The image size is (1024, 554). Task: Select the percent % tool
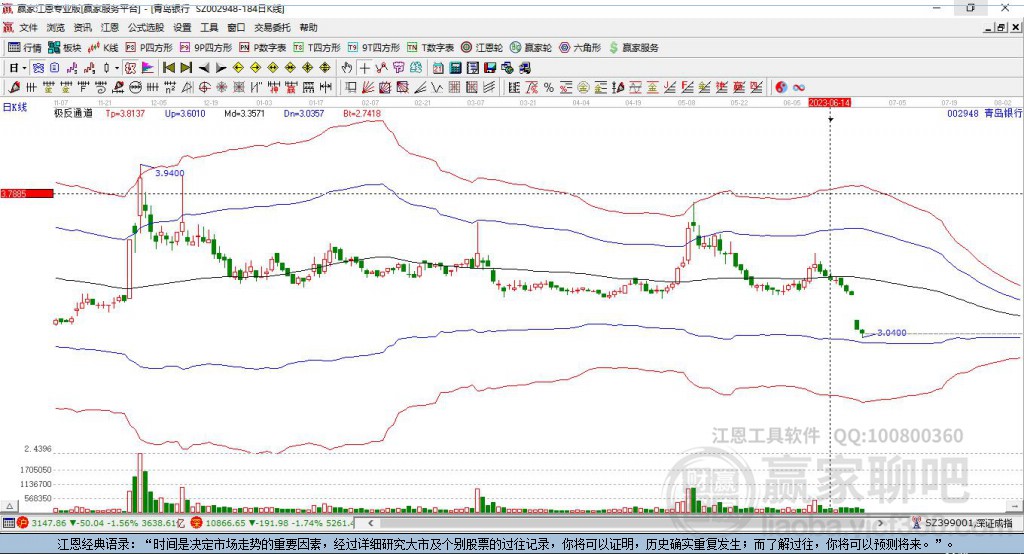[x=549, y=87]
